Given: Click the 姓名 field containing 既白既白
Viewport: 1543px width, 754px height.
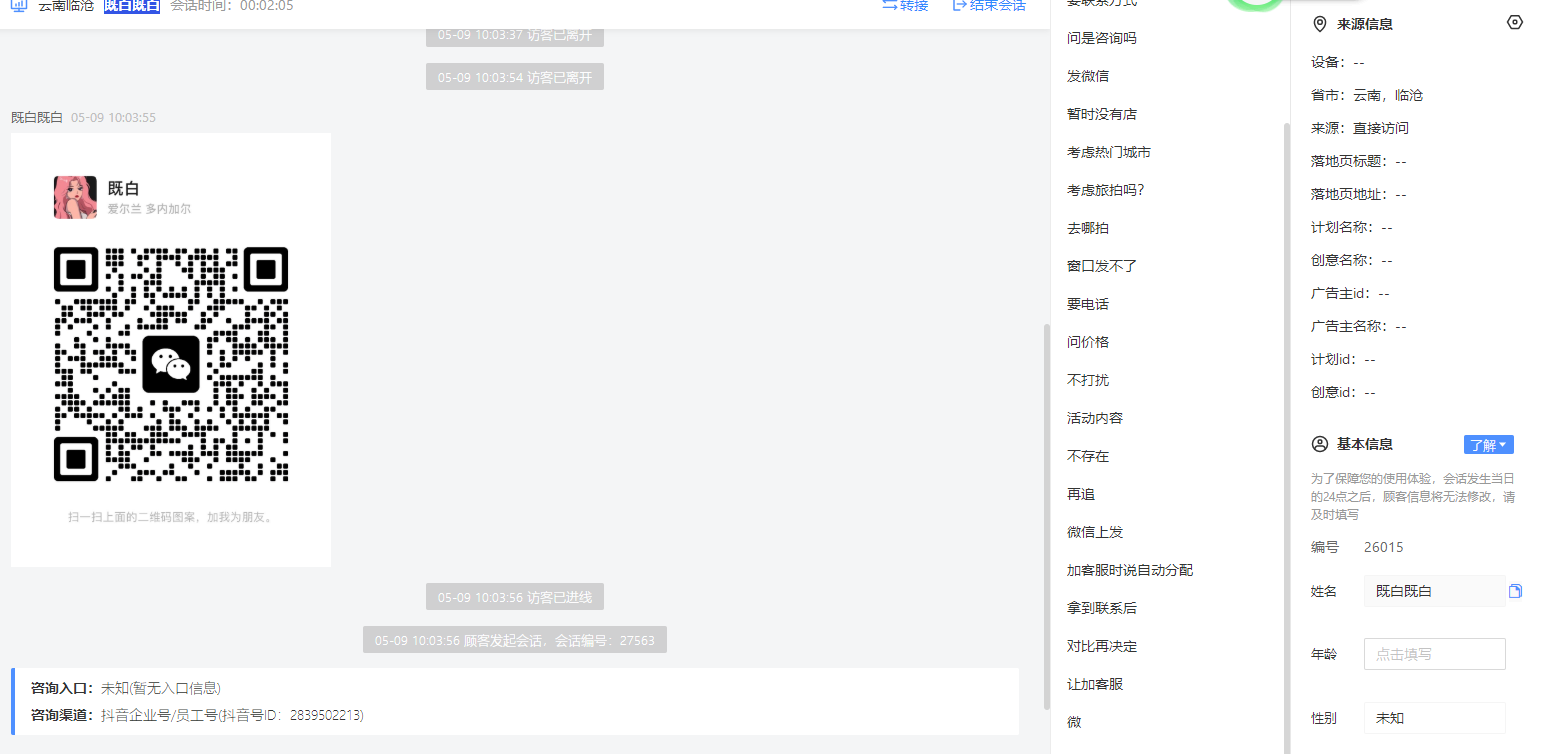Looking at the screenshot, I should [1434, 591].
